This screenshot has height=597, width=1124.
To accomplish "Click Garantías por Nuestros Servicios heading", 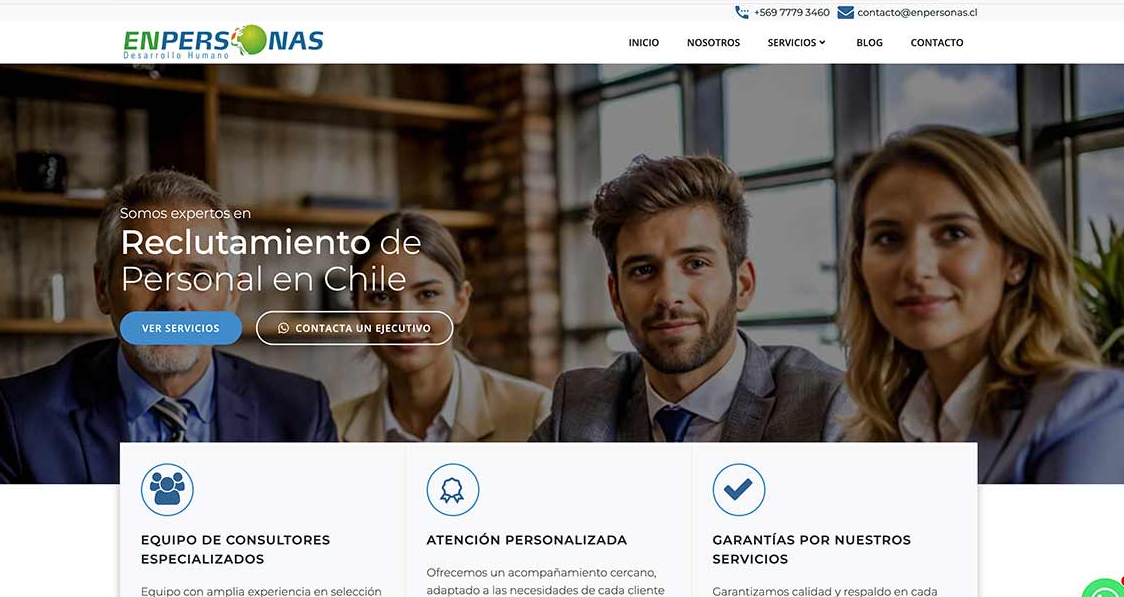I will (811, 549).
